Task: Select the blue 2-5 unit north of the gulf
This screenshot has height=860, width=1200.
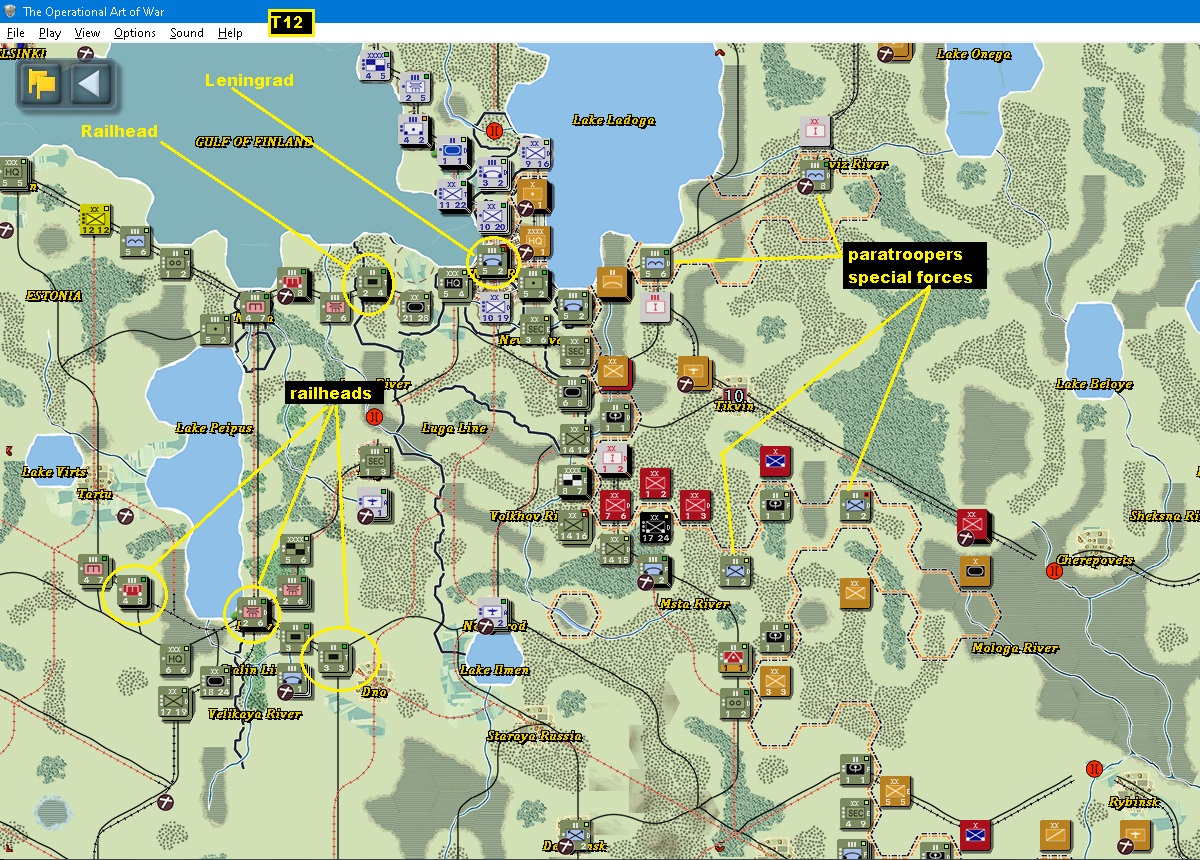Action: [x=414, y=88]
